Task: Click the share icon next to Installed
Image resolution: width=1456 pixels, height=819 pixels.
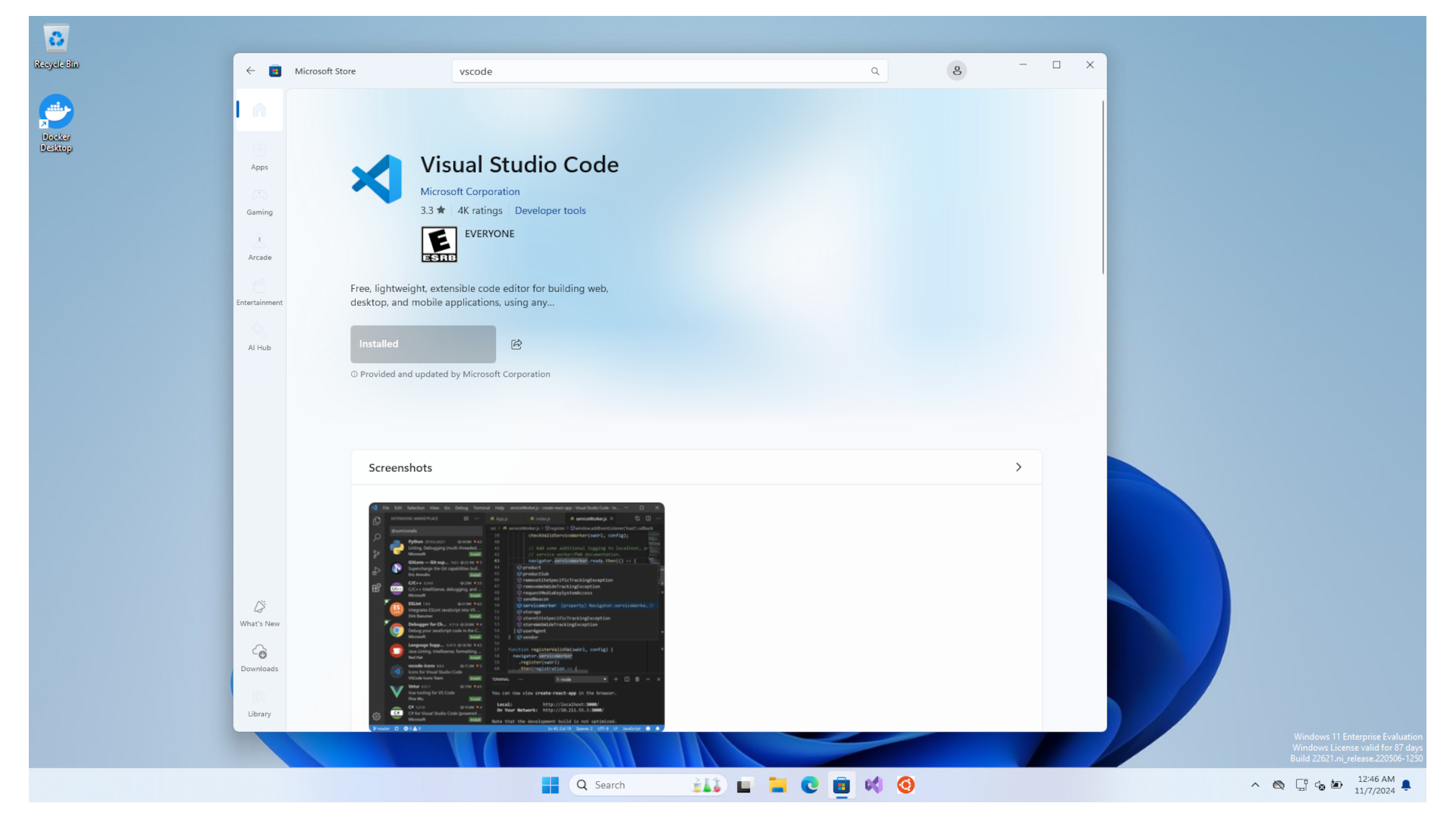Action: pyautogui.click(x=516, y=344)
